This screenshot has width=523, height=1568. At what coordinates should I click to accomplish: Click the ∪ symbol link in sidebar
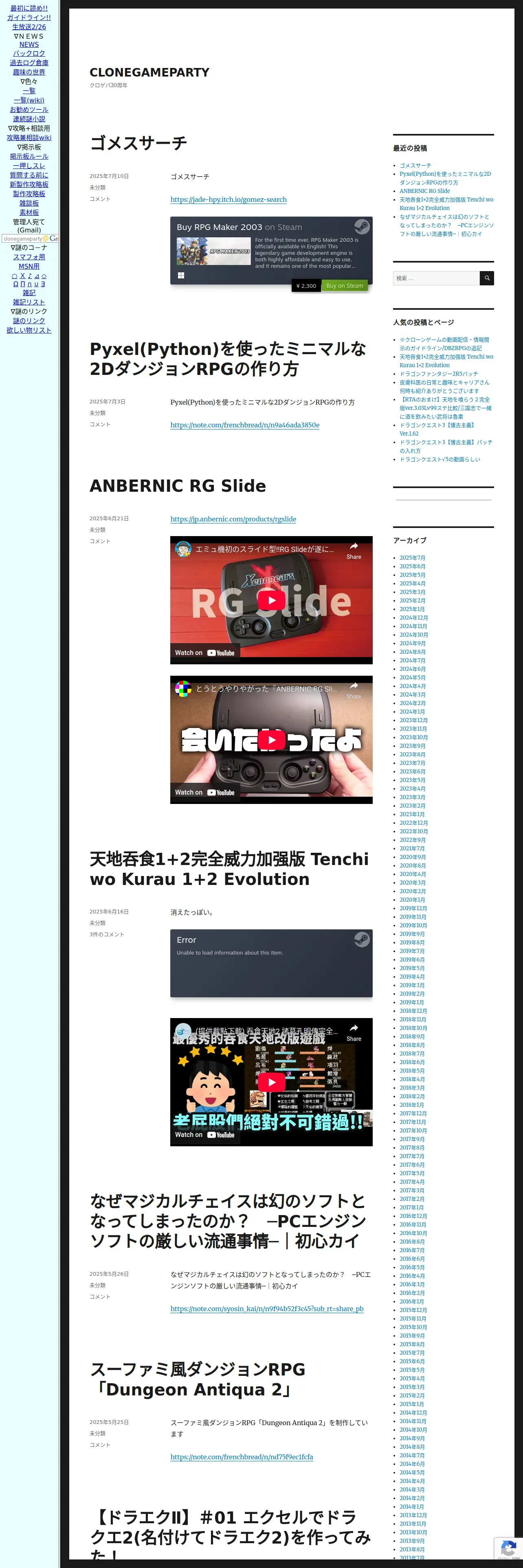[36, 284]
